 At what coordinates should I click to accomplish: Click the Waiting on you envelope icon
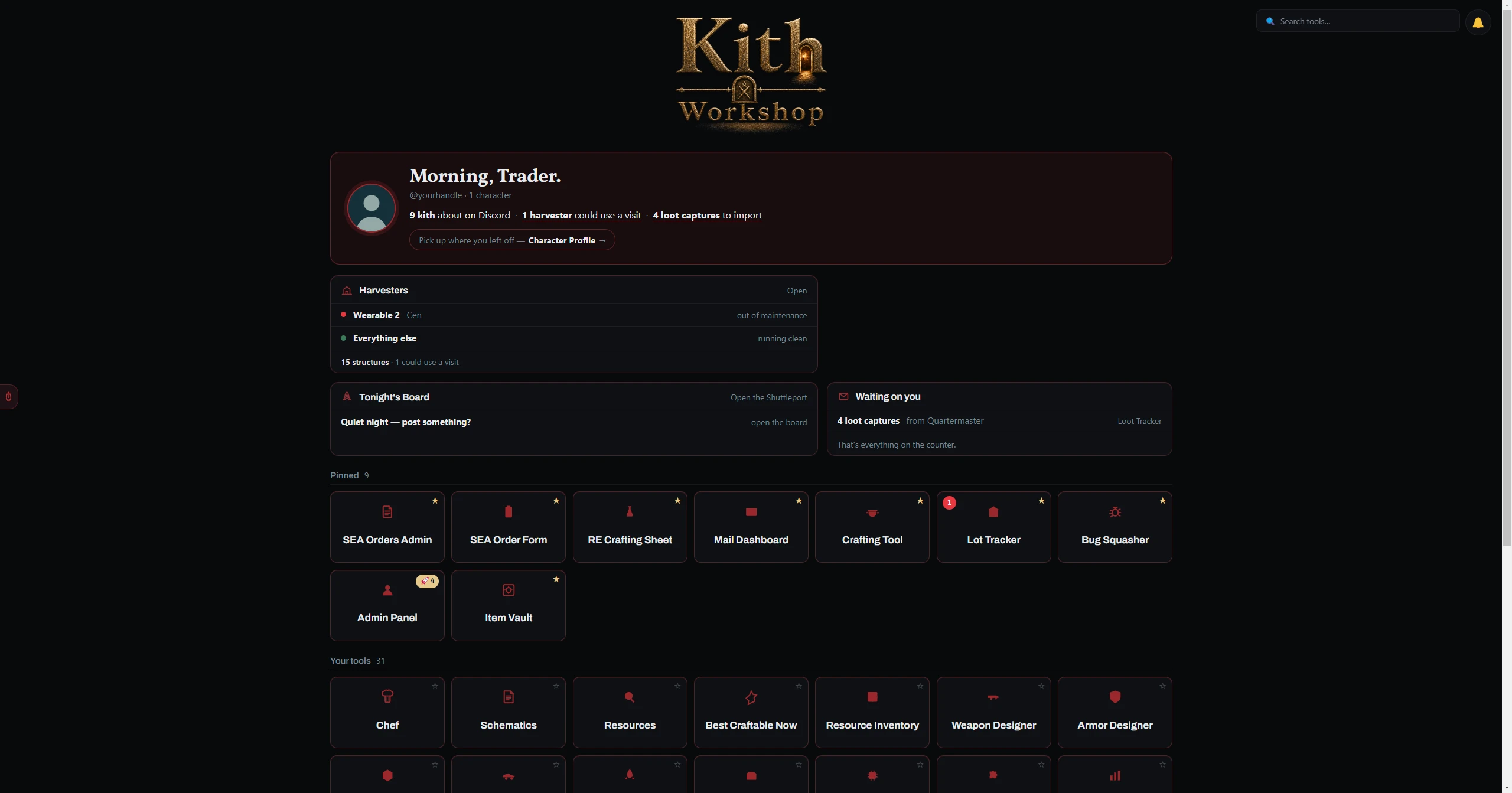(843, 397)
